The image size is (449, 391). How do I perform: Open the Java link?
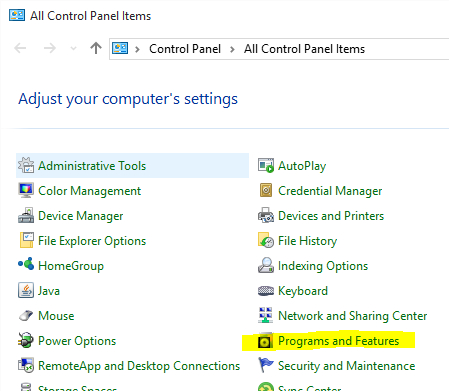coord(49,291)
